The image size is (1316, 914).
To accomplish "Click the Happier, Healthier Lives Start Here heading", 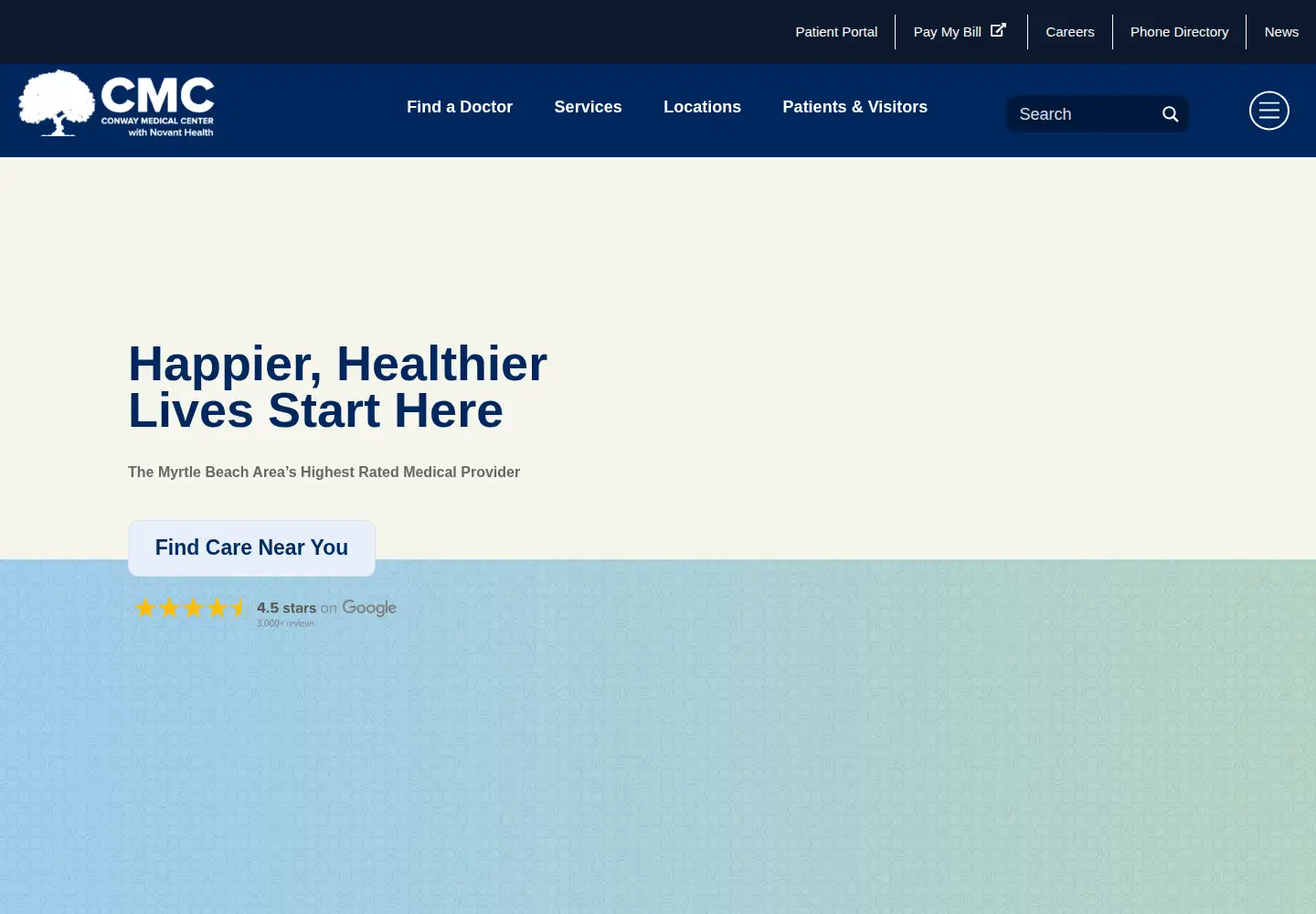I will coord(338,387).
